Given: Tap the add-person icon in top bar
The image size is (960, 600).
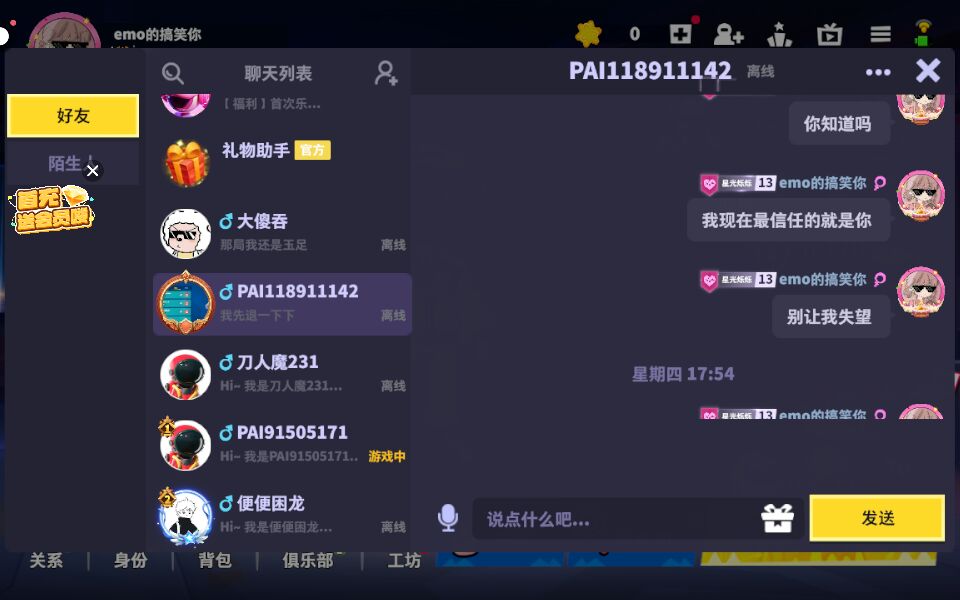Looking at the screenshot, I should [728, 34].
